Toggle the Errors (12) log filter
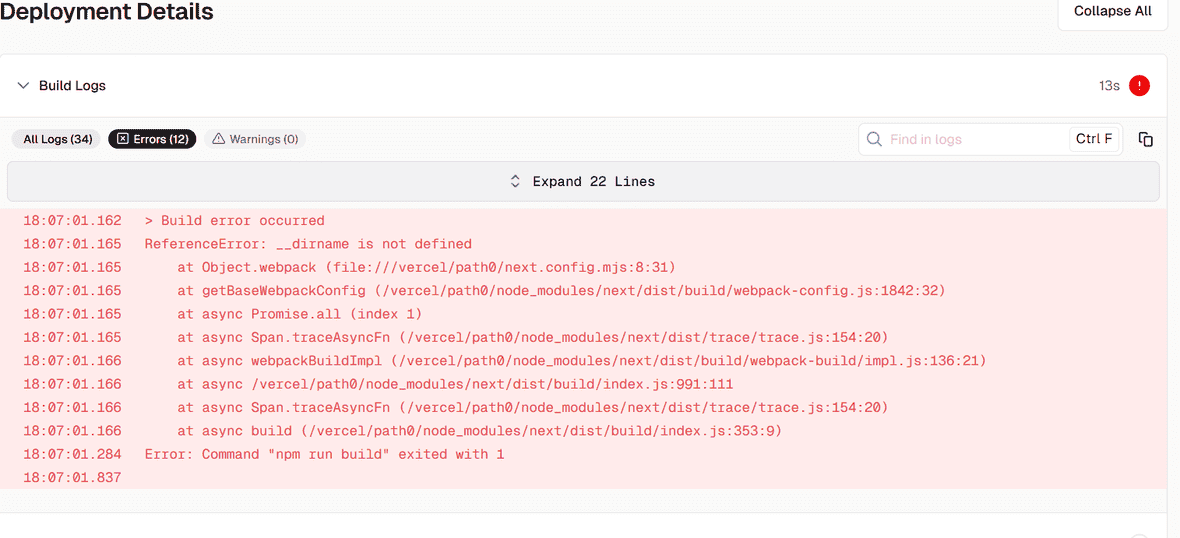The image size is (1180, 538). click(x=153, y=139)
